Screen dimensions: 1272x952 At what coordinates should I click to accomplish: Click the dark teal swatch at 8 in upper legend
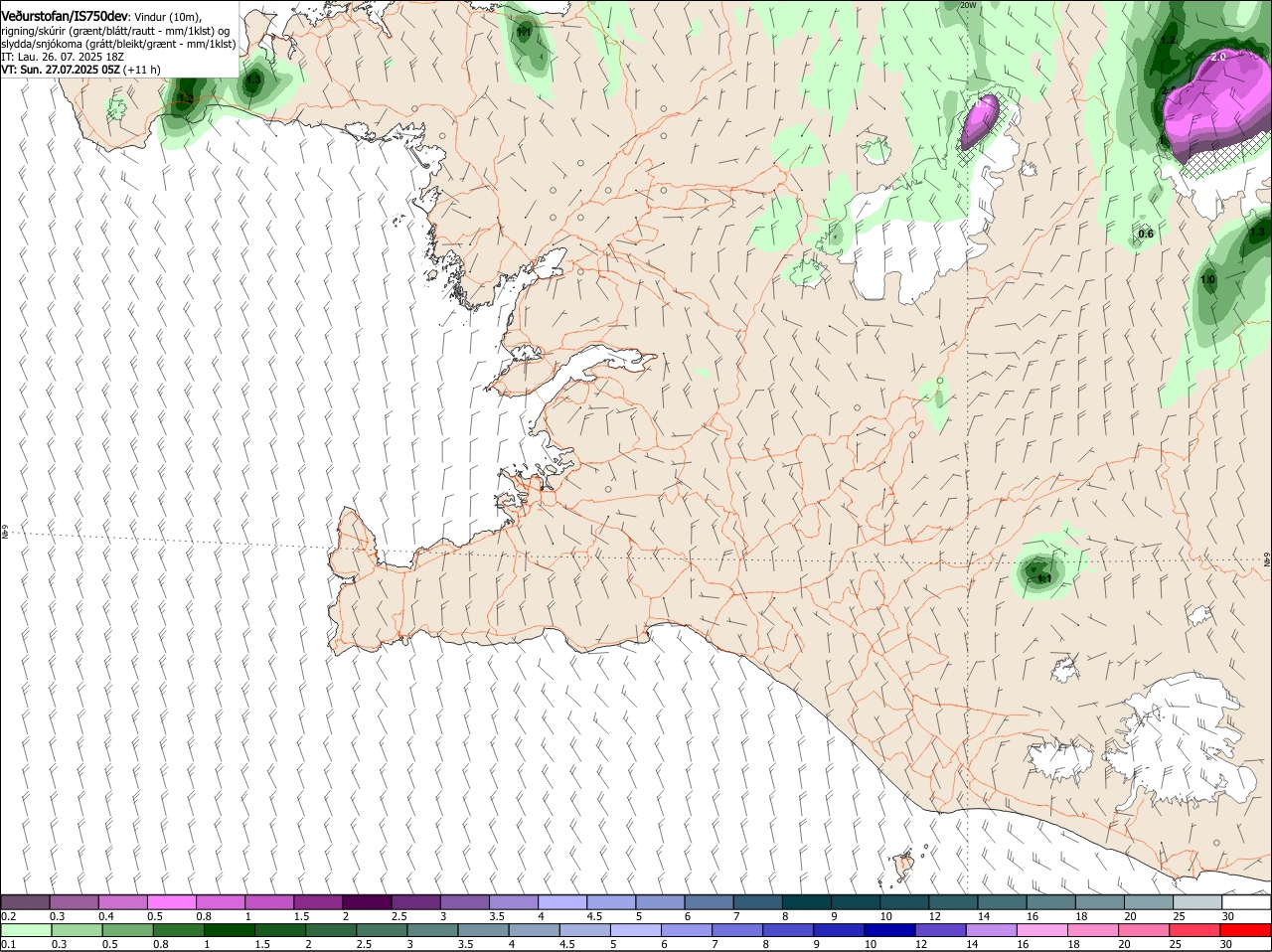[x=805, y=901]
